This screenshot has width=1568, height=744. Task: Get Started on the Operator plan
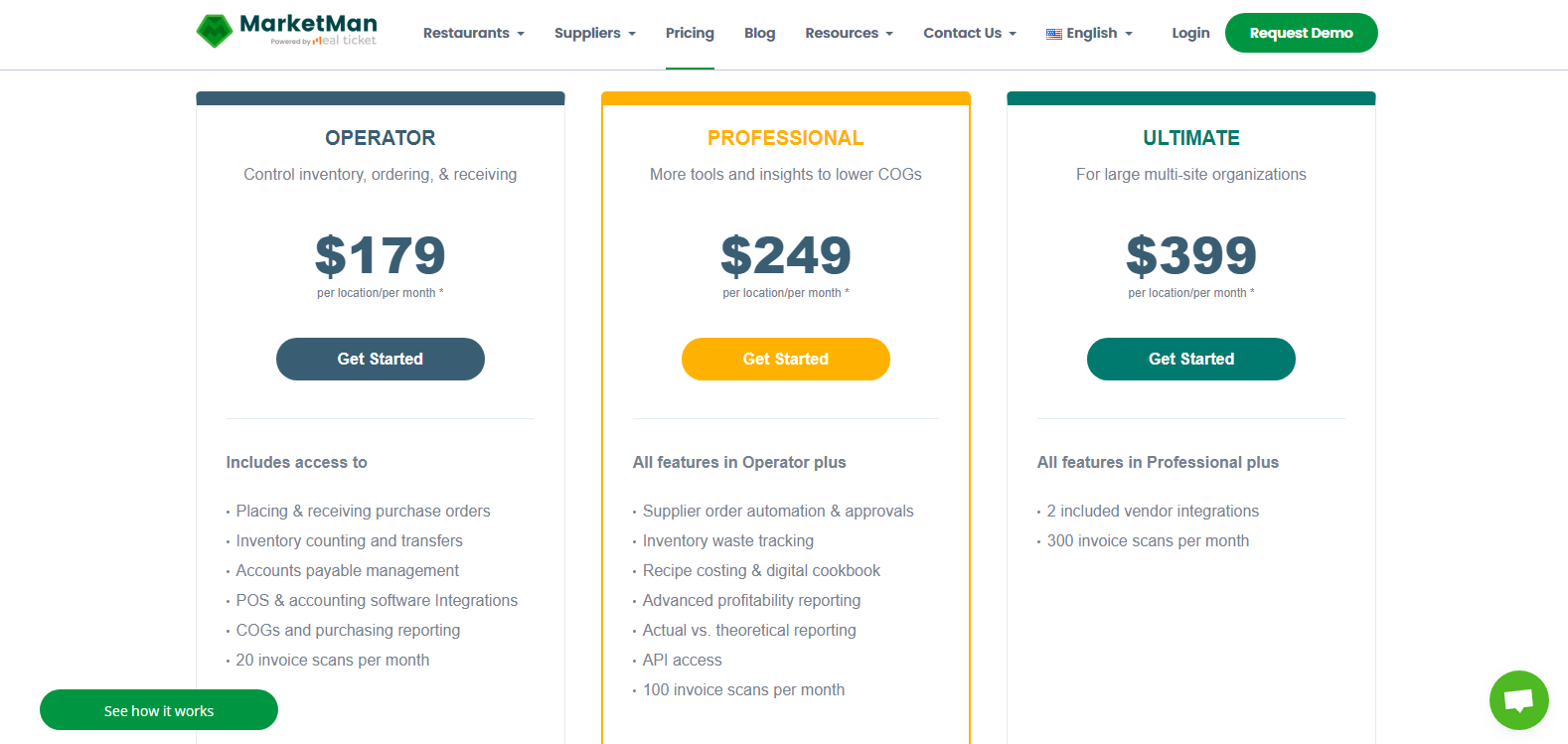(x=380, y=359)
